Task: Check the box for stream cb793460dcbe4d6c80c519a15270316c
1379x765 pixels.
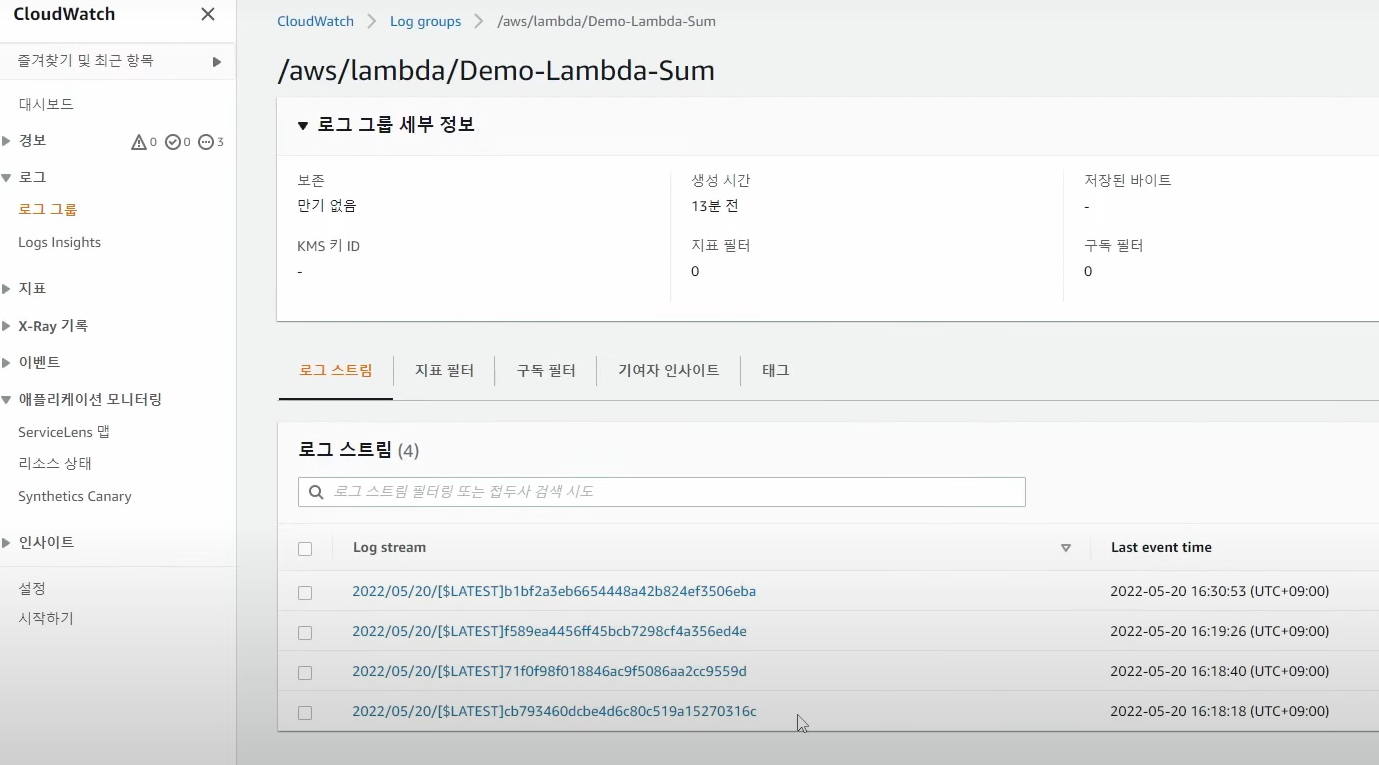Action: [305, 713]
